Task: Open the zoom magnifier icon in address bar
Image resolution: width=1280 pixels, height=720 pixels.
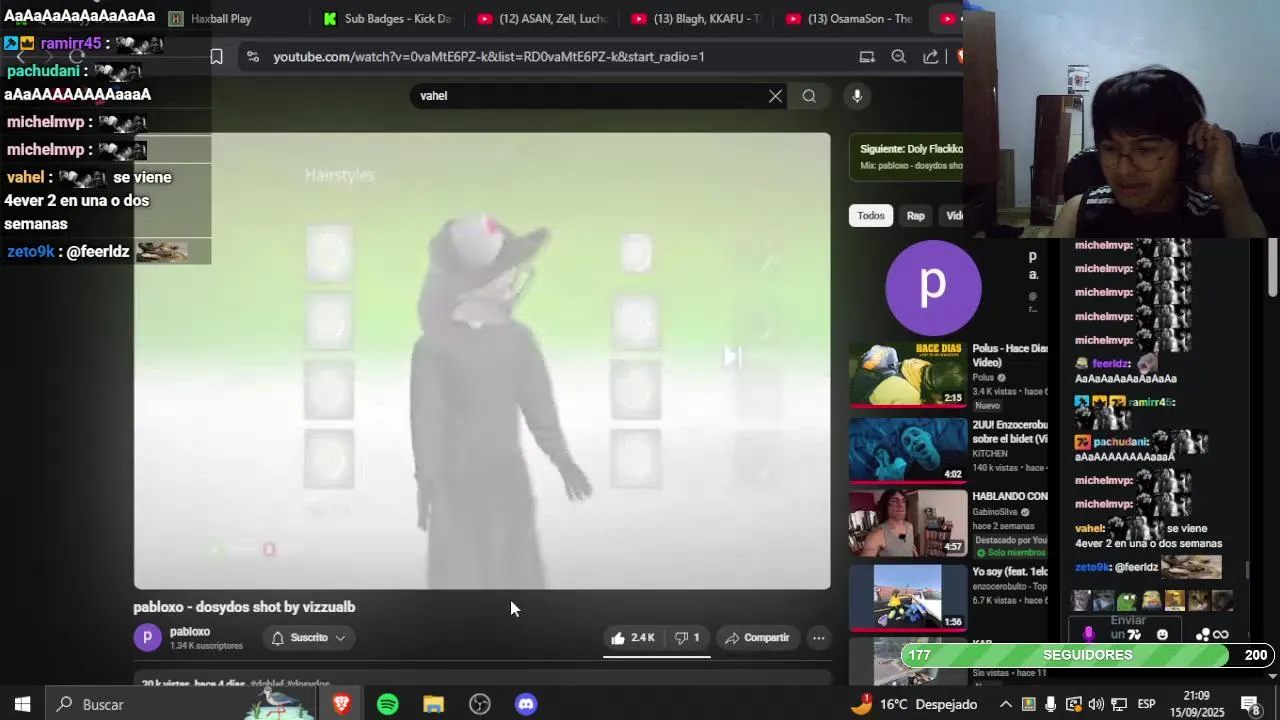Action: click(898, 57)
